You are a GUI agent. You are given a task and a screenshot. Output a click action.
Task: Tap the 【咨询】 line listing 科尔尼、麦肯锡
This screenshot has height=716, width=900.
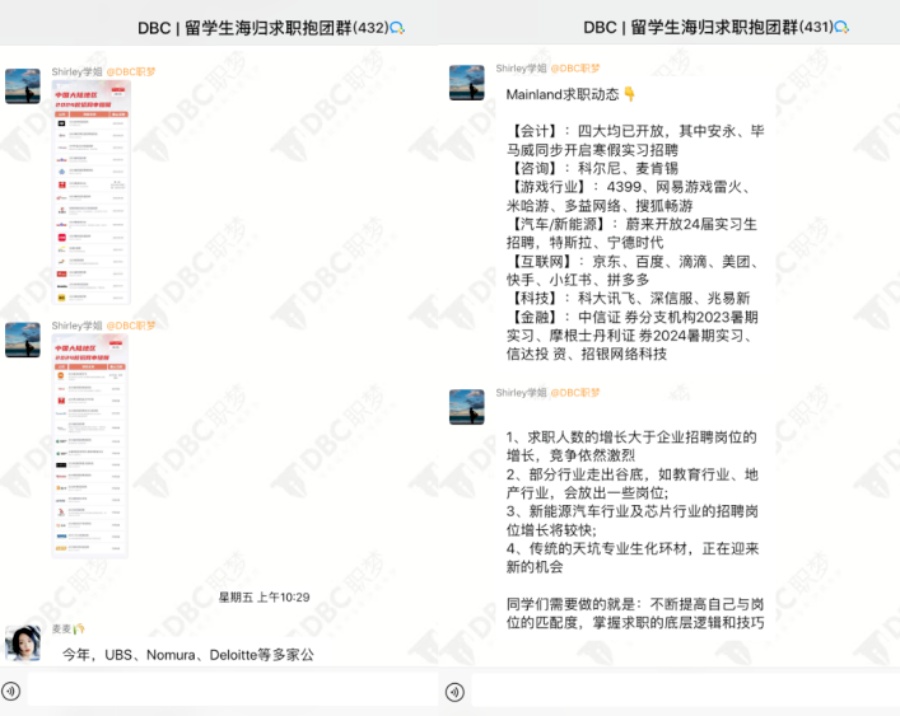[592, 168]
